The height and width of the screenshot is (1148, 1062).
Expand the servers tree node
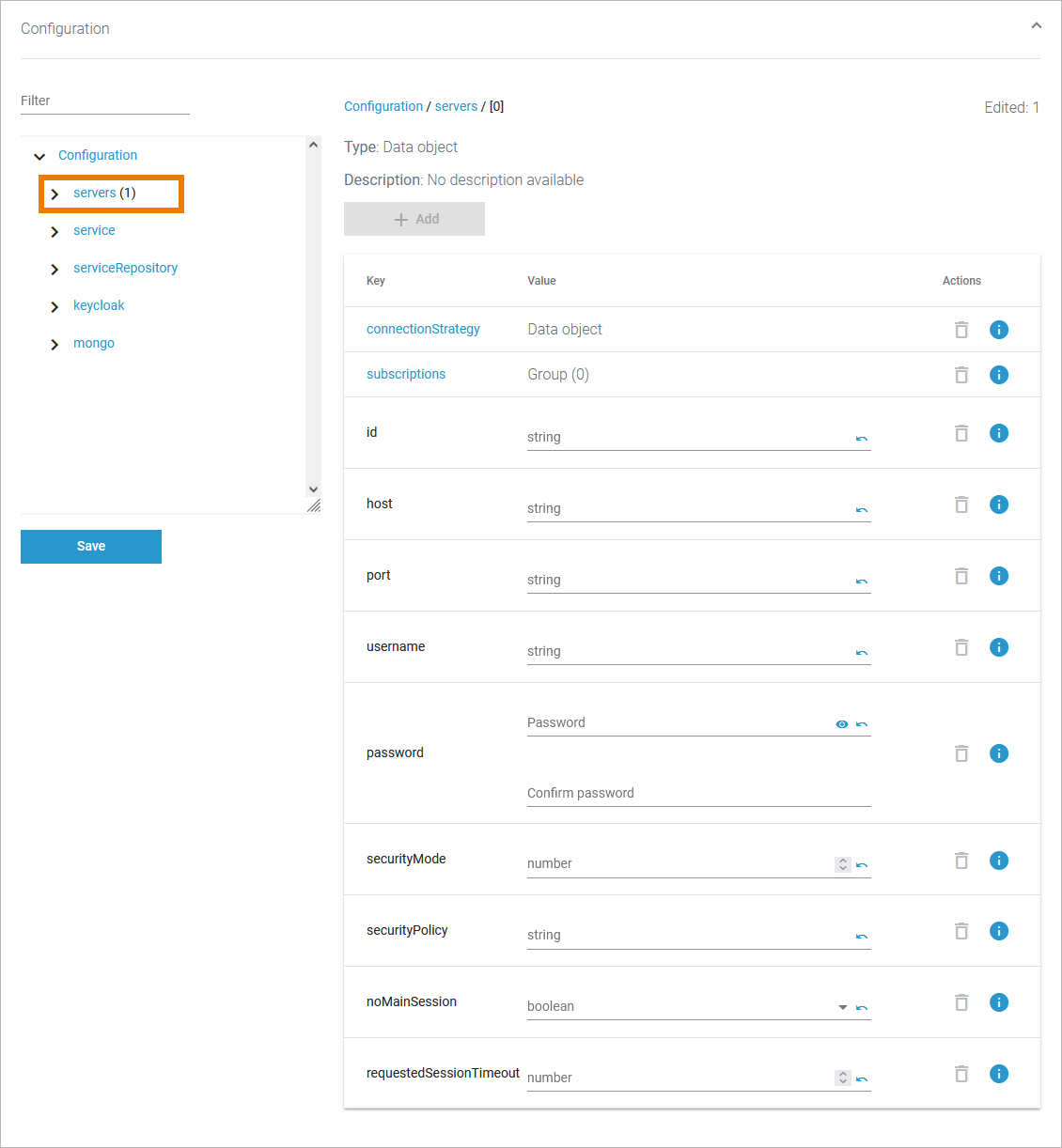(x=55, y=194)
